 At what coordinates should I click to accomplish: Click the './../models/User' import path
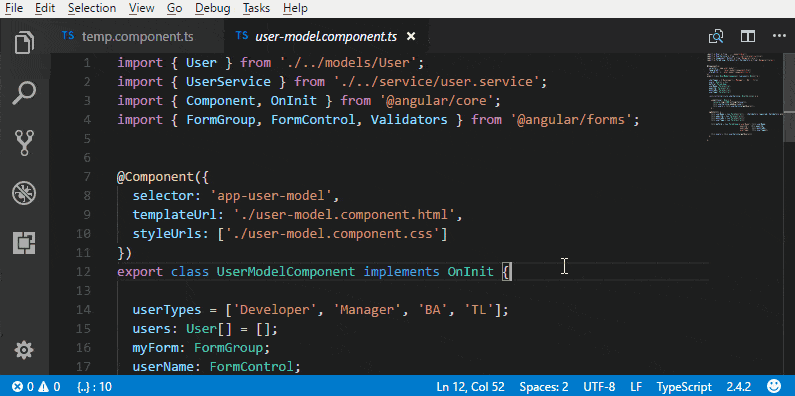348,63
